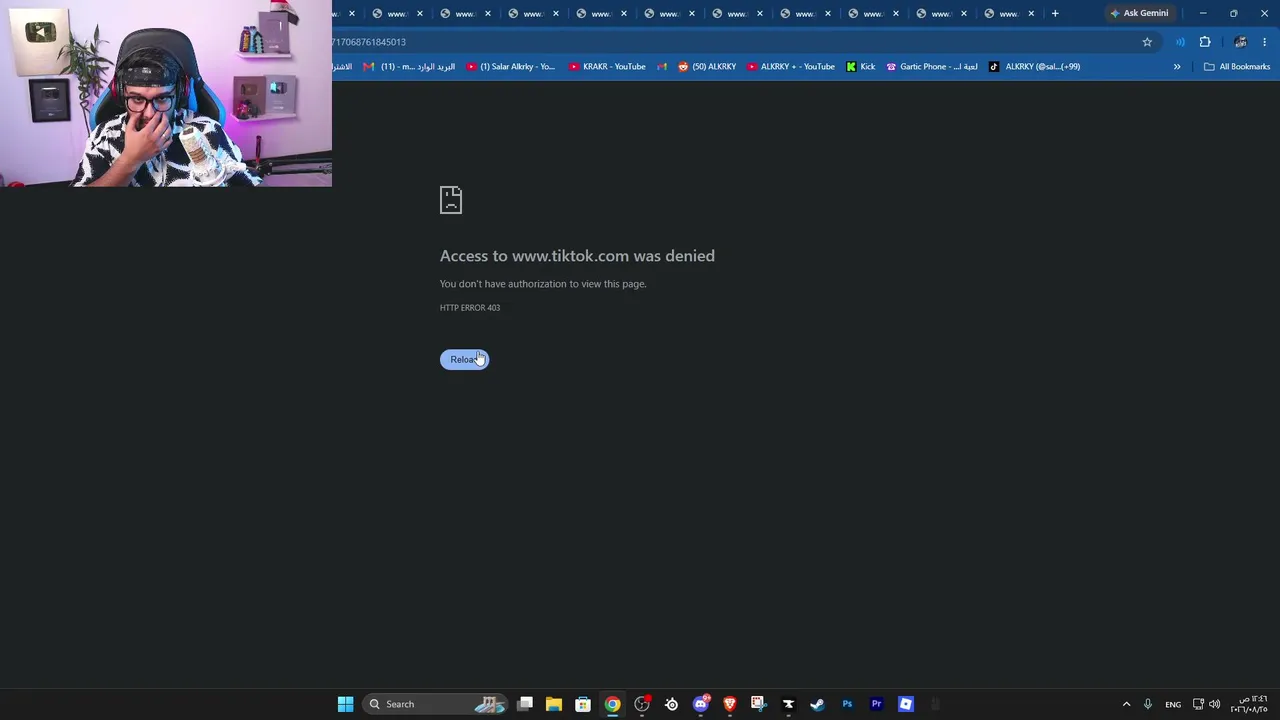Screen dimensions: 1280x720
Task: Open the Extensions puzzle-piece menu
Action: [x=1205, y=42]
